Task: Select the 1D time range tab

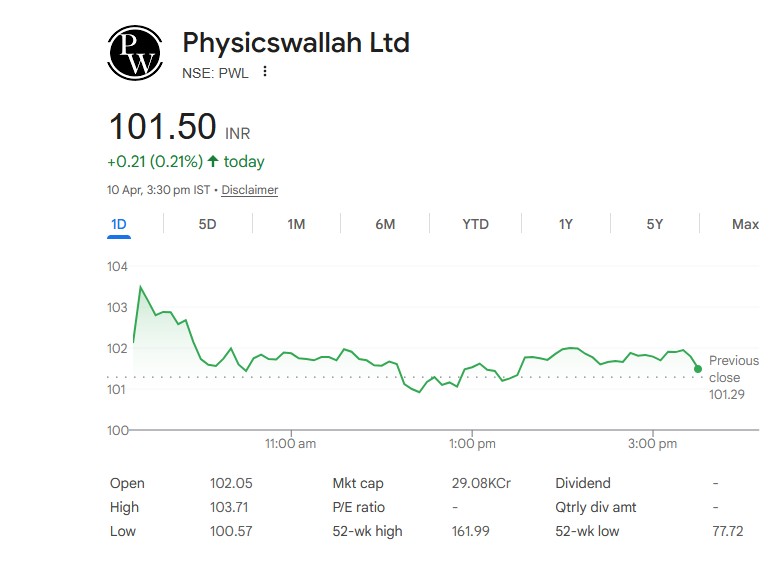Action: tap(119, 224)
